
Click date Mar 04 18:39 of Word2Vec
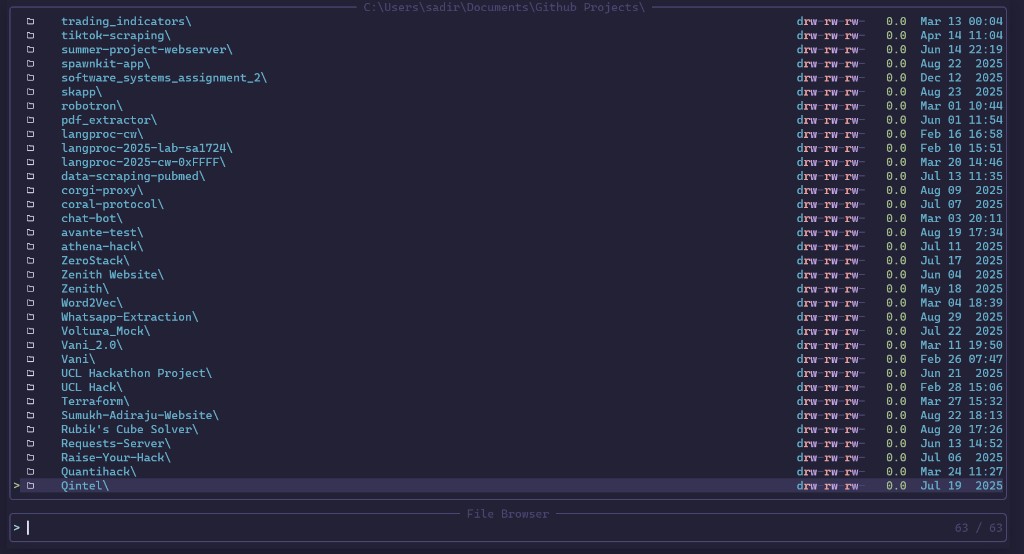[x=961, y=303]
